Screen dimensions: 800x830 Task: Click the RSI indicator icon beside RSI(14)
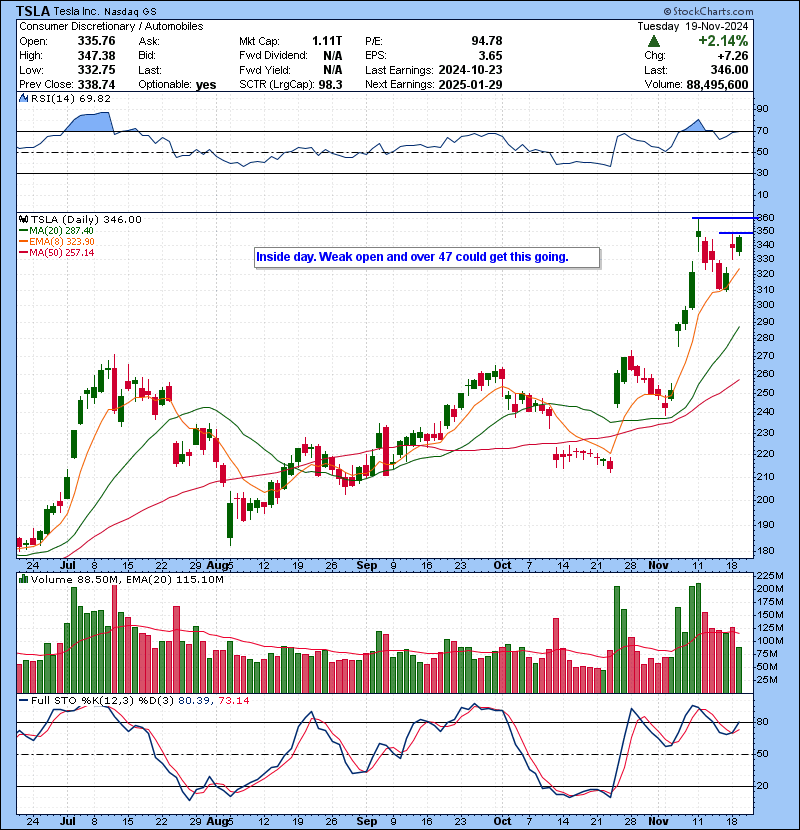click(23, 98)
